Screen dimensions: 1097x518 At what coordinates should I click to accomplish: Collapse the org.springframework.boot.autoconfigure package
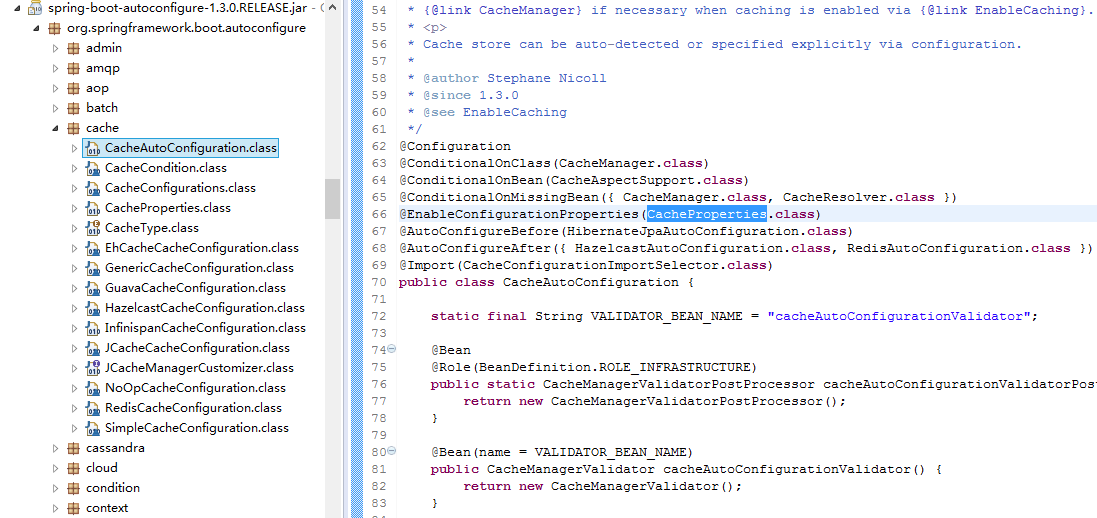pos(36,29)
